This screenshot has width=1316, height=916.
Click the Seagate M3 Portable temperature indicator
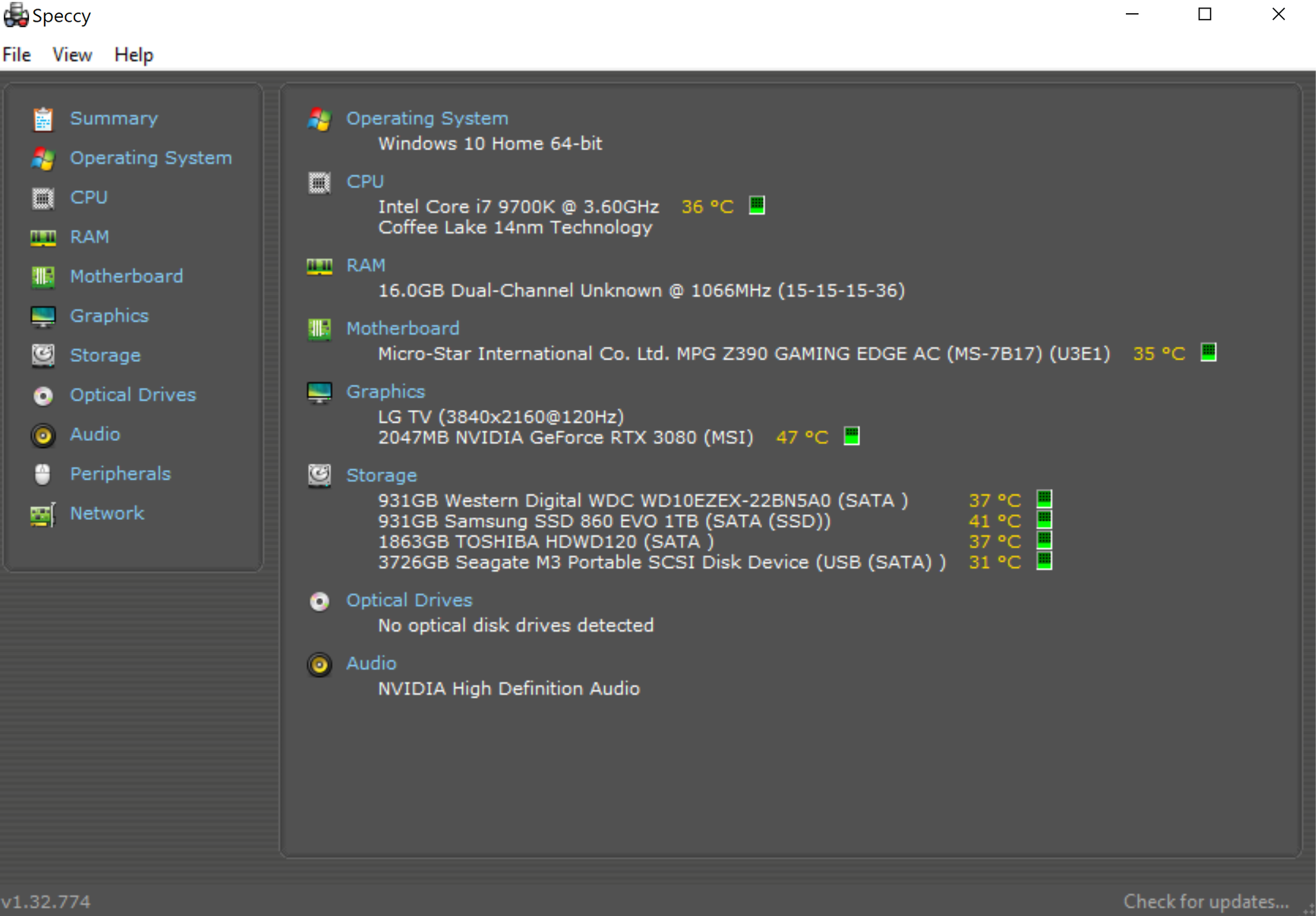[x=1044, y=561]
